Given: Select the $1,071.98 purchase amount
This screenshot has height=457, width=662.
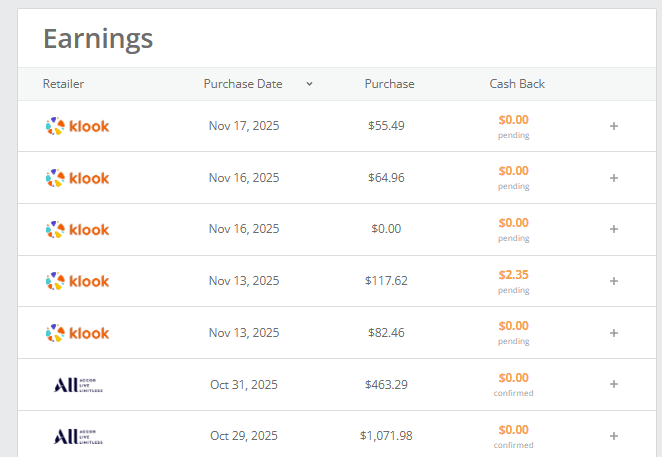Looking at the screenshot, I should 386,435.
